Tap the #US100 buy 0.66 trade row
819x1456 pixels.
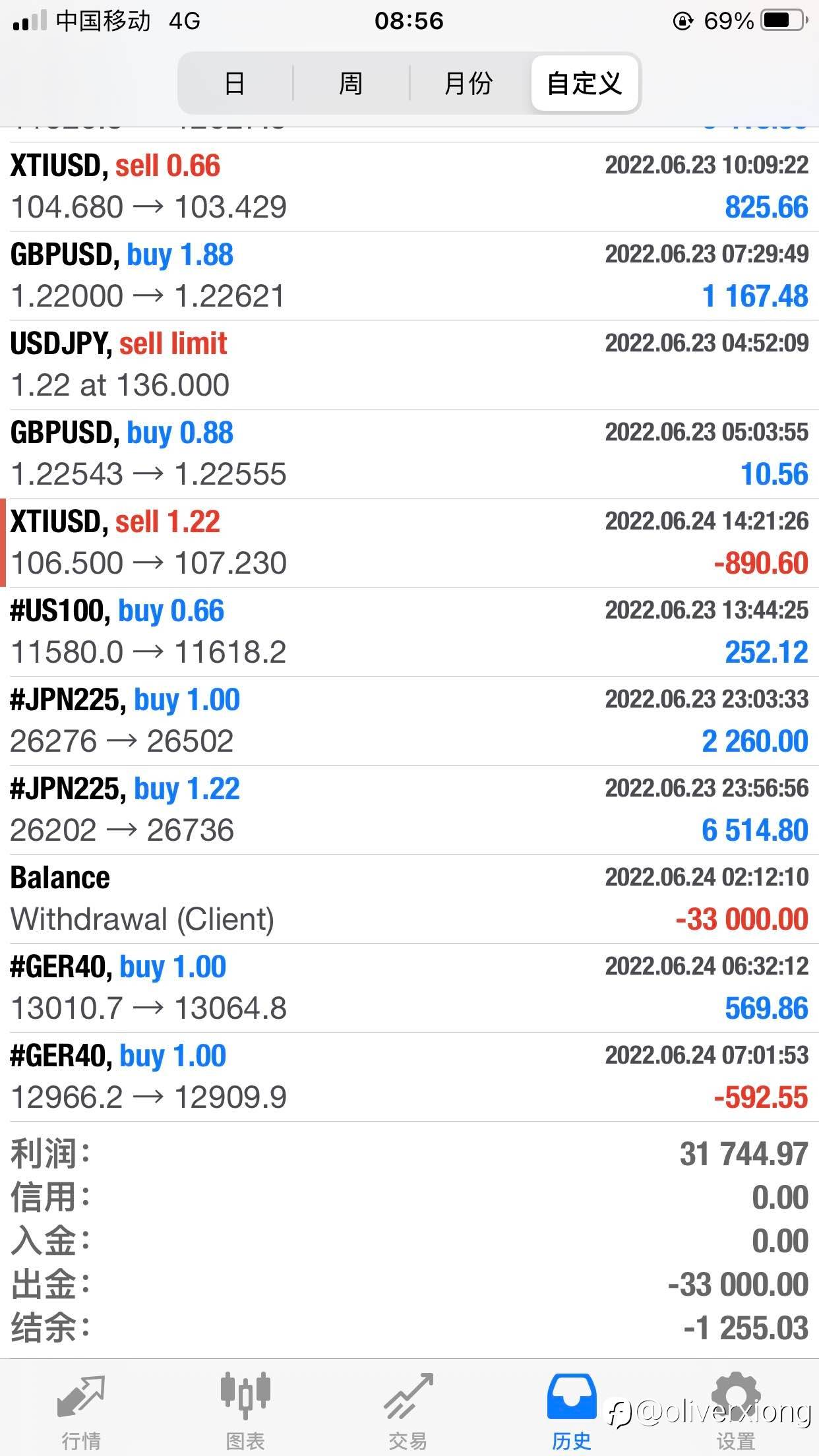[x=409, y=632]
